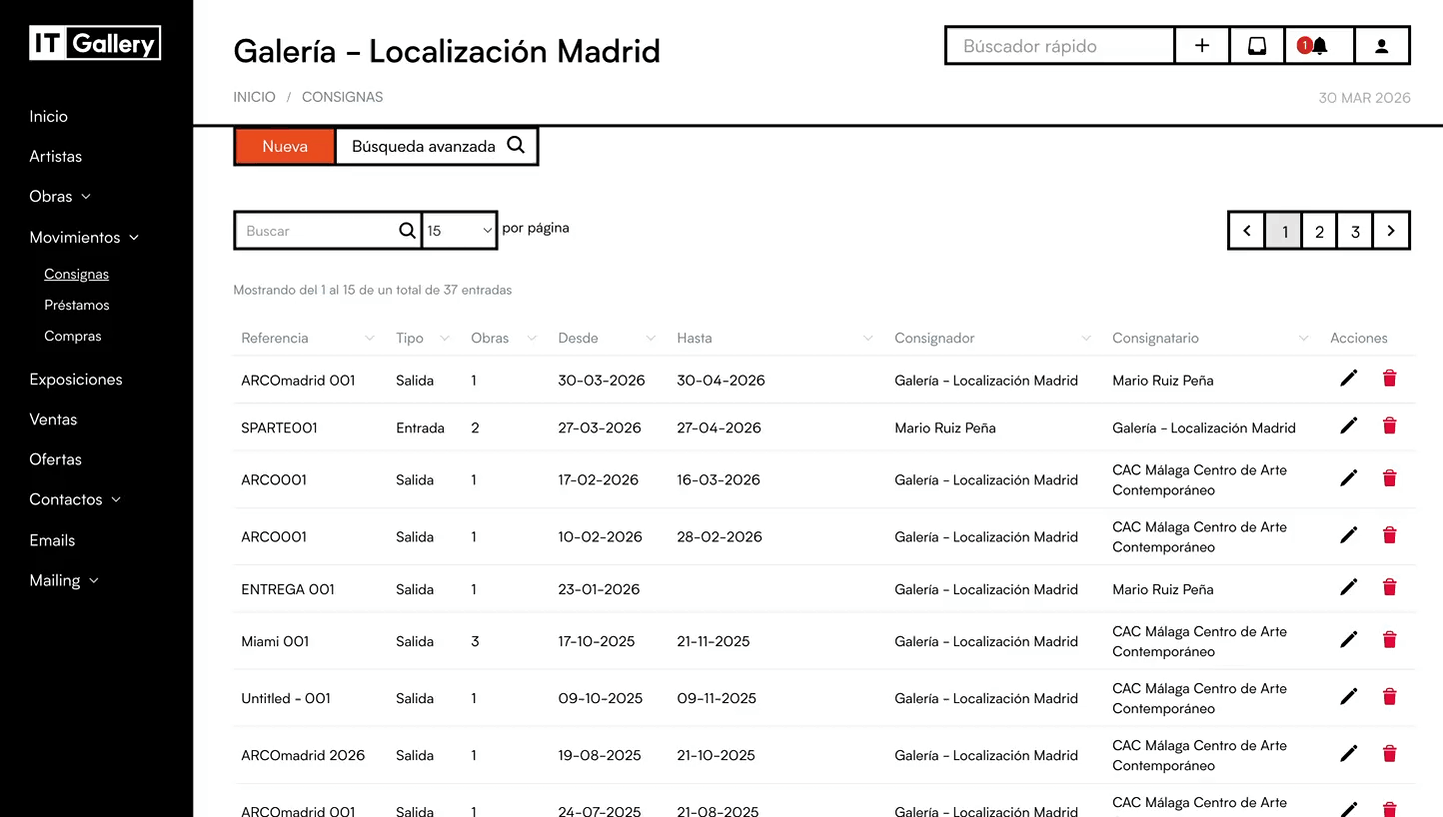This screenshot has width=1443, height=817.
Task: Collapse the Movimientos sidebar menu
Action: pyautogui.click(x=134, y=238)
